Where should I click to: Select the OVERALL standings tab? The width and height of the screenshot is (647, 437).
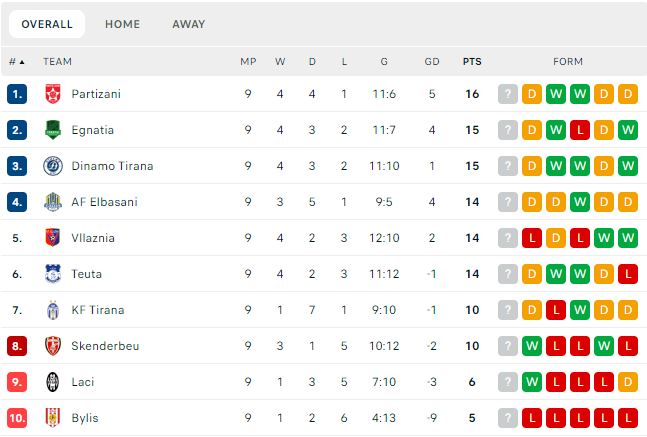click(47, 24)
